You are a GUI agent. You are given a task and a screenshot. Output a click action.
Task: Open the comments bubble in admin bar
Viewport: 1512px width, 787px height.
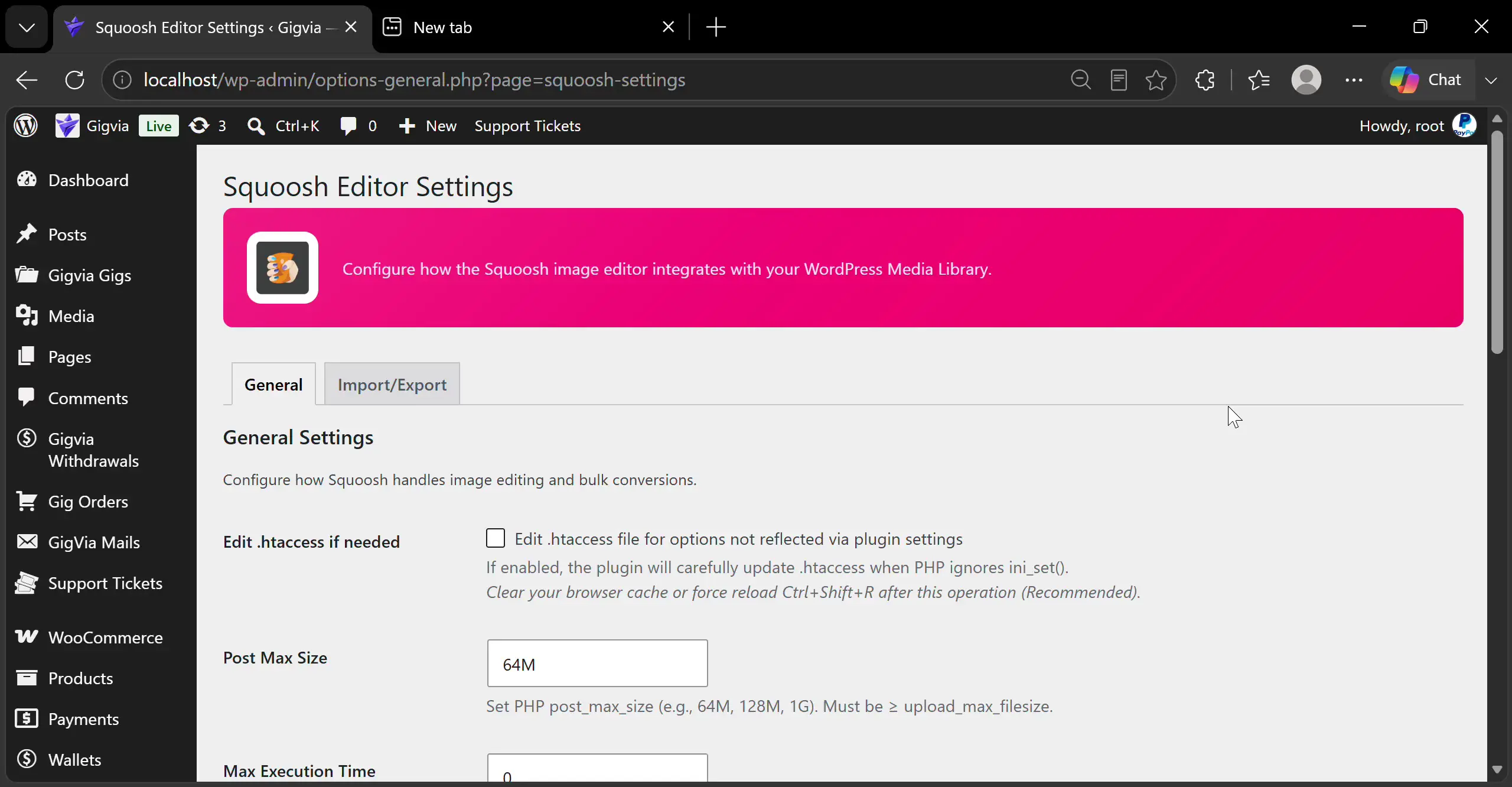[x=358, y=126]
